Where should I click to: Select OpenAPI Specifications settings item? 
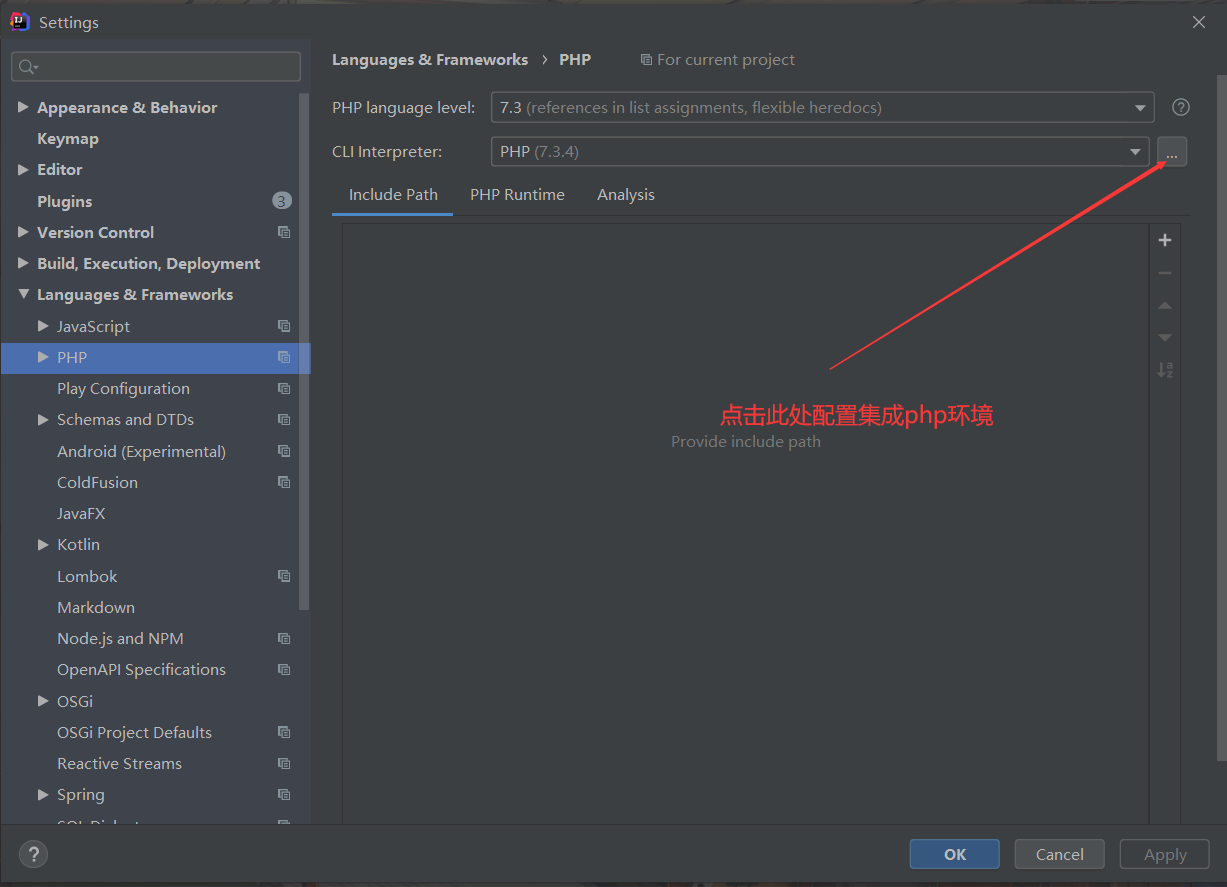141,669
